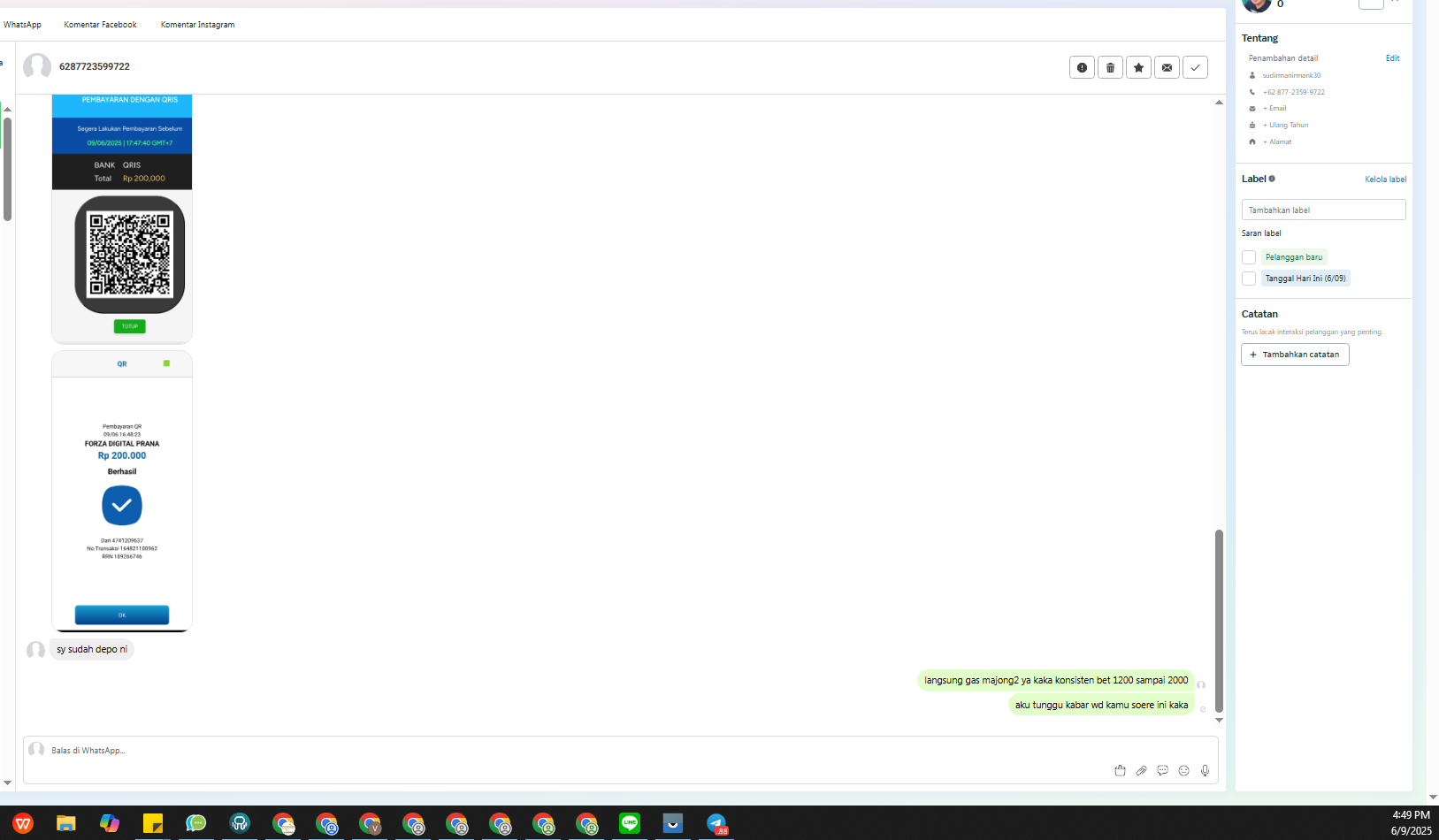Star this conversation with the star icon
Image resolution: width=1439 pixels, height=840 pixels.
pos(1138,67)
